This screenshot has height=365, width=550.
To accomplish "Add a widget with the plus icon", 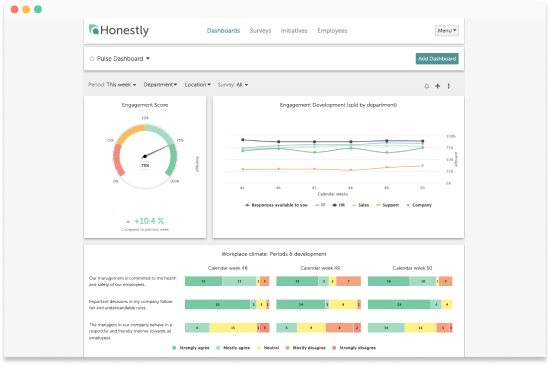I will click(437, 86).
